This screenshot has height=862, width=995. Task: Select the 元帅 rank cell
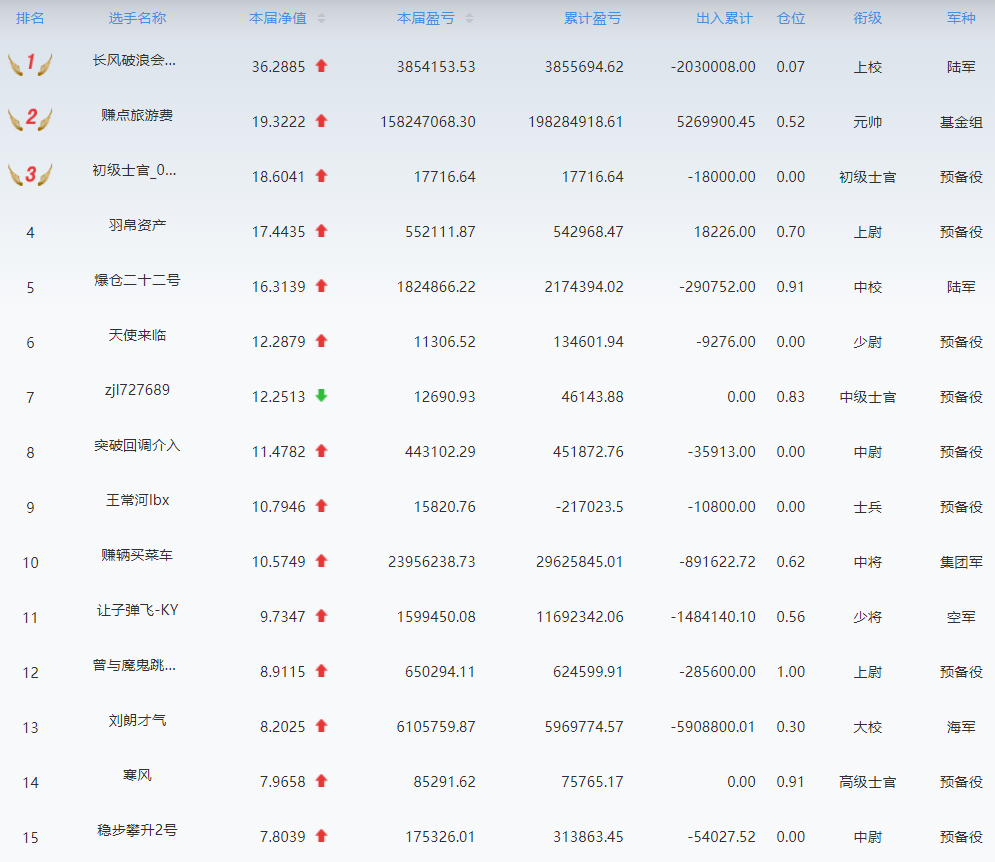point(867,122)
